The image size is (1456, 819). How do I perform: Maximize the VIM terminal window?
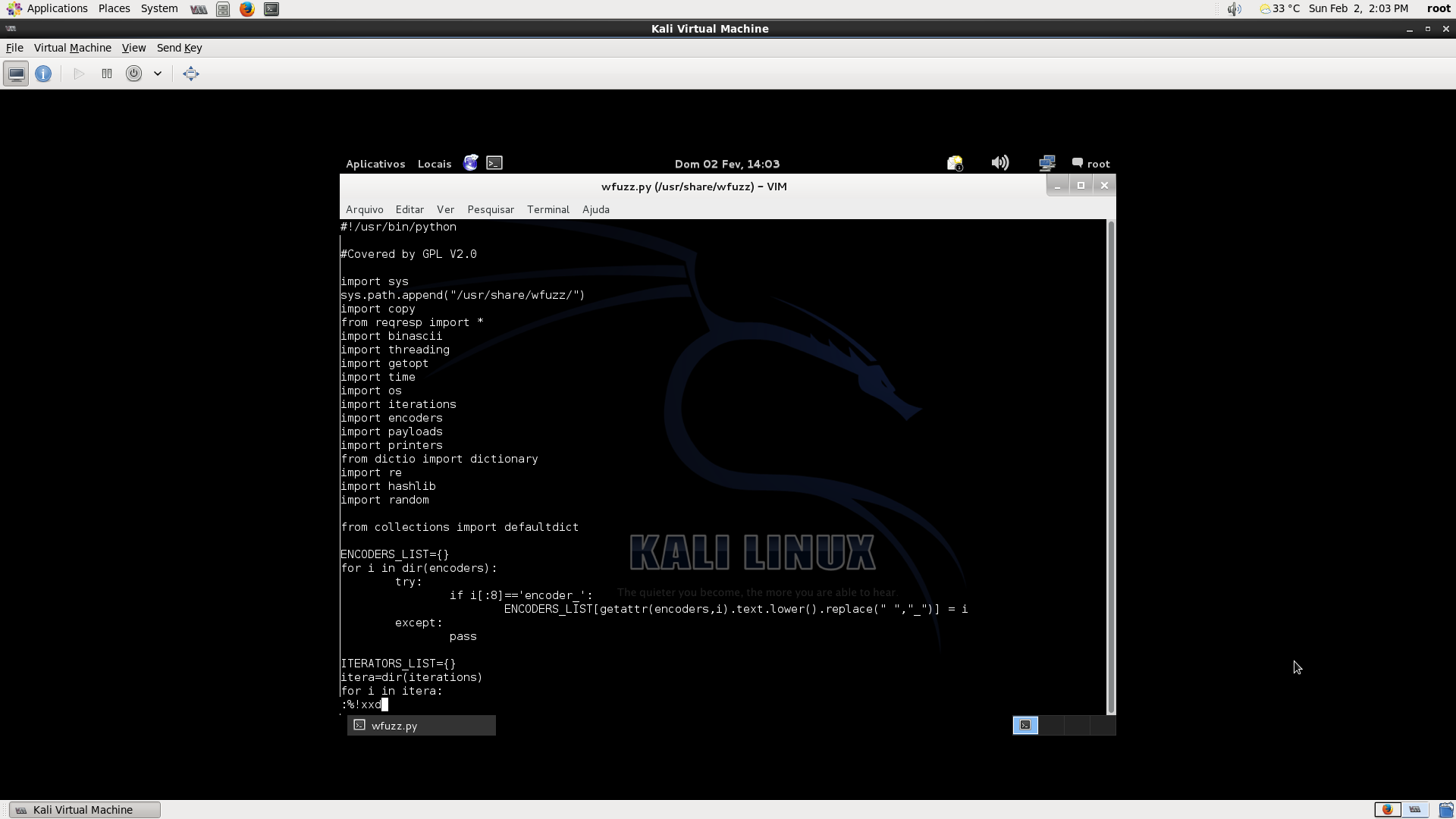coord(1081,186)
